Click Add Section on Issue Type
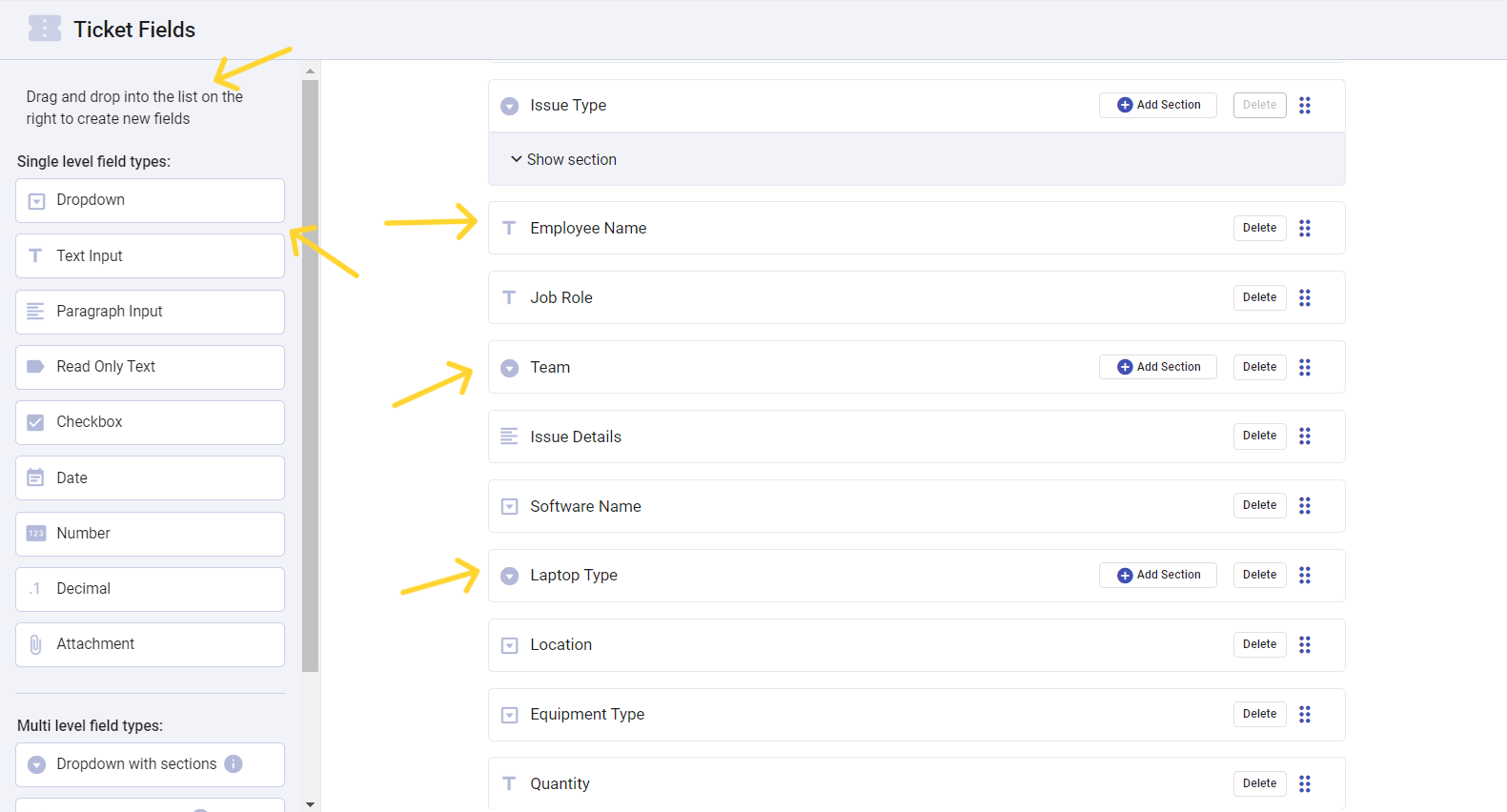The image size is (1507, 812). click(x=1157, y=105)
